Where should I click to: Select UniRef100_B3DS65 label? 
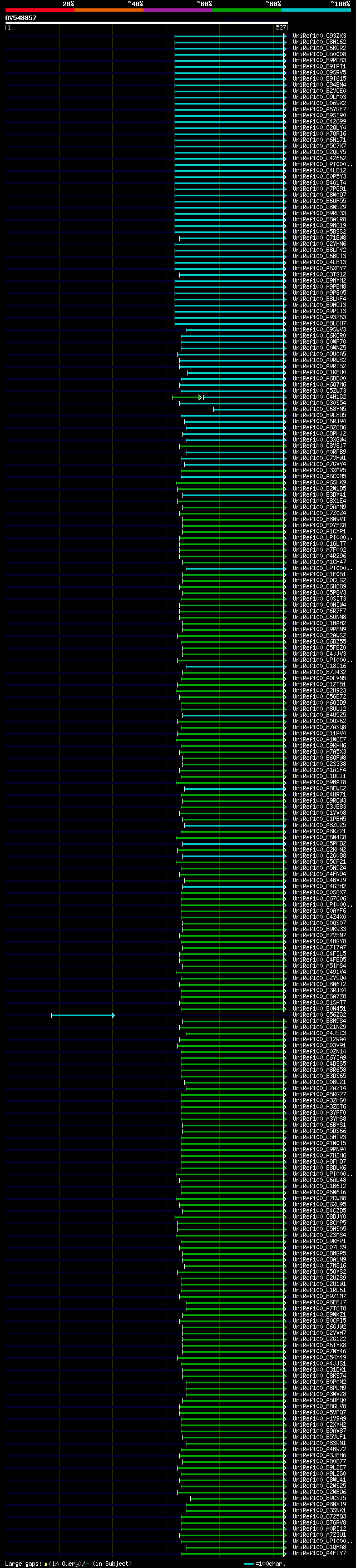[x=319, y=1076]
